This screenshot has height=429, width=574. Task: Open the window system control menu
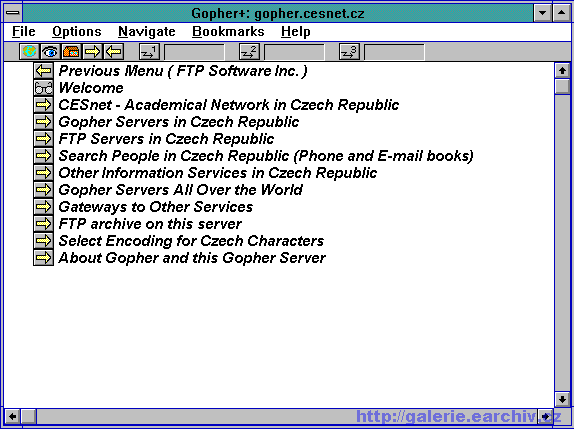point(13,13)
